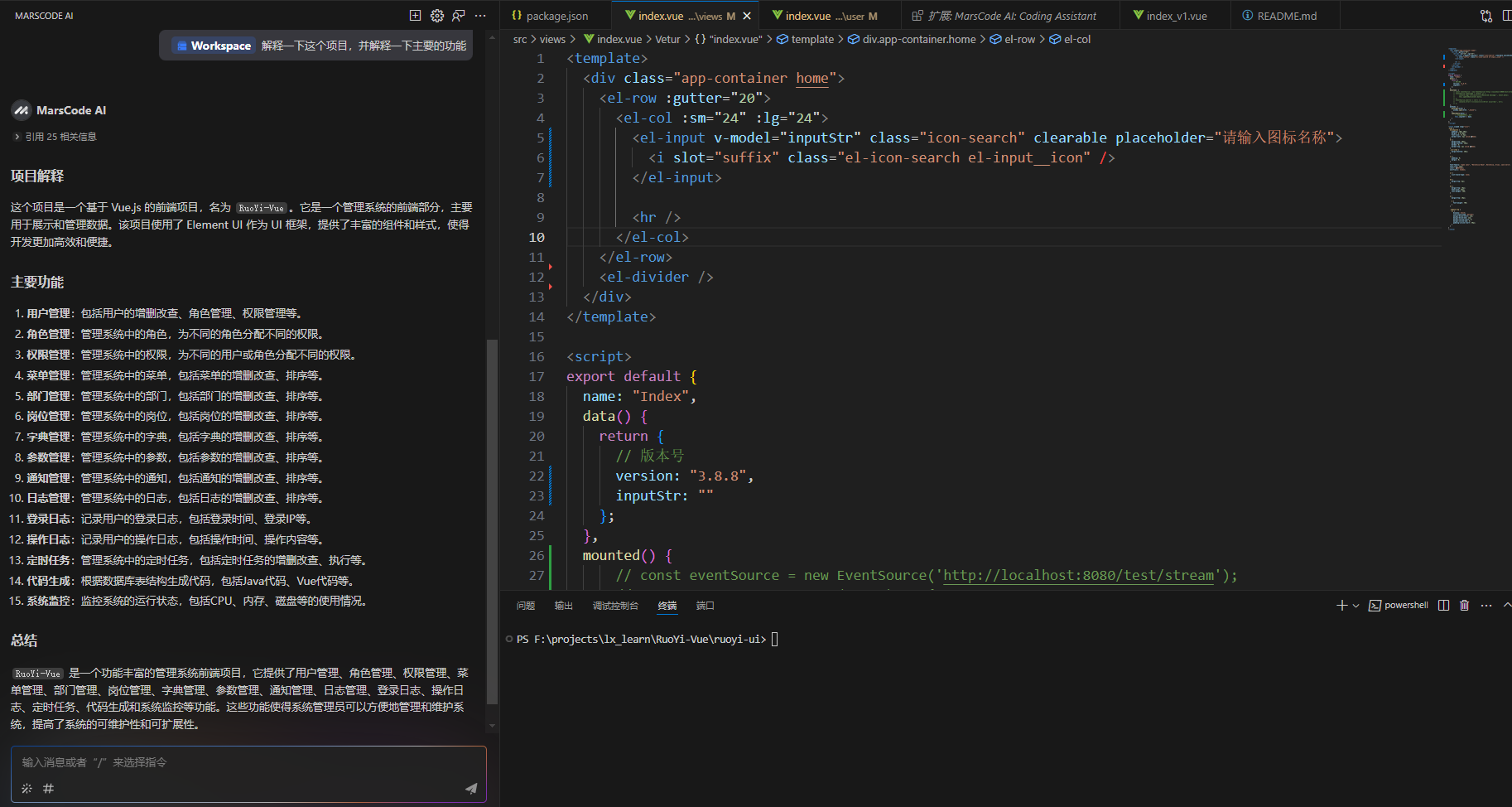Click the feedback icon in MarsCode header
1512x807 pixels.
(x=459, y=16)
